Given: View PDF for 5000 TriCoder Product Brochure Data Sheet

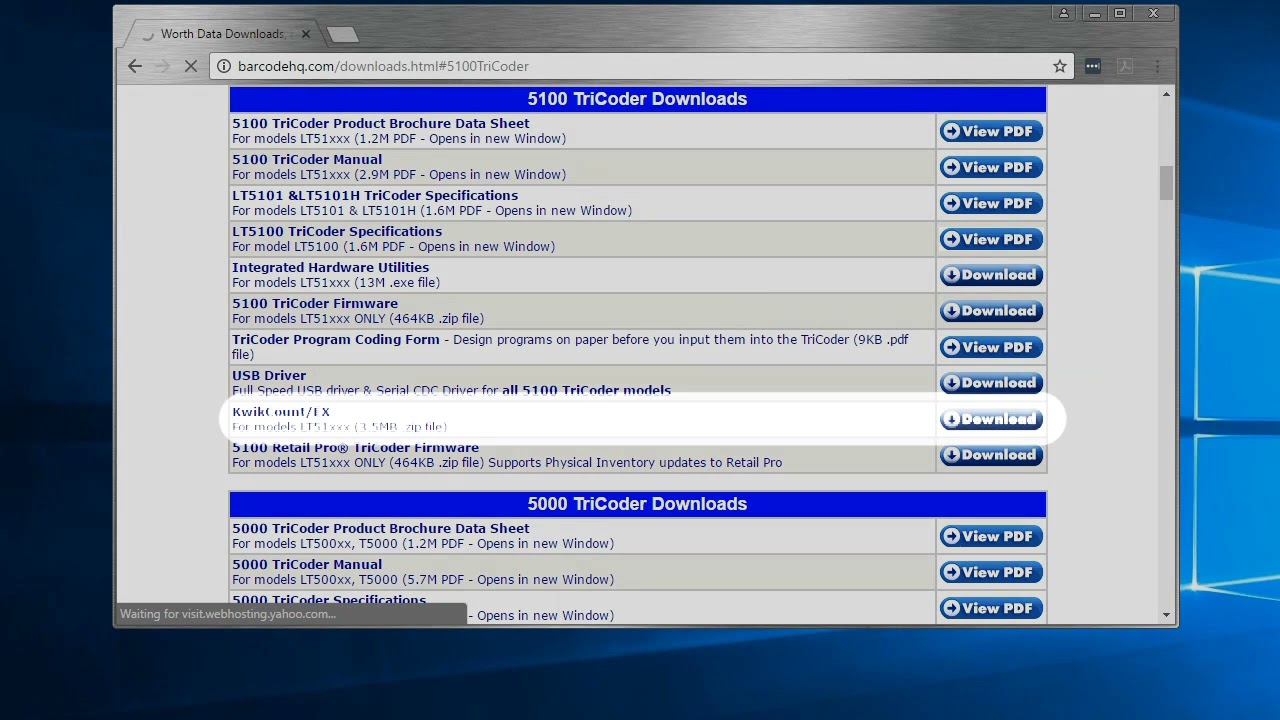Looking at the screenshot, I should click(x=991, y=536).
